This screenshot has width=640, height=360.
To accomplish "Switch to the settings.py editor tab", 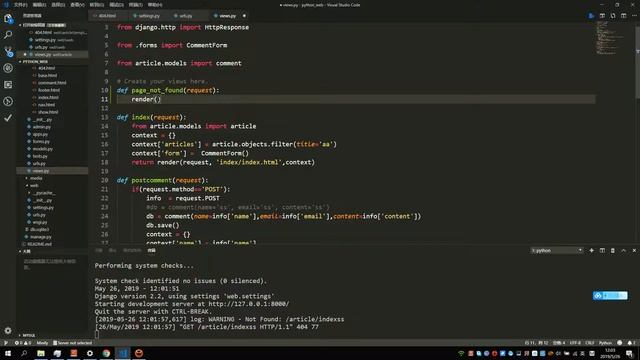I will click(149, 16).
